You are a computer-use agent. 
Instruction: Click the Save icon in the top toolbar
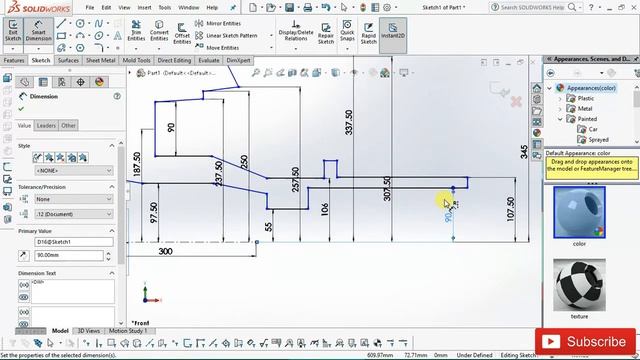click(x=289, y=7)
